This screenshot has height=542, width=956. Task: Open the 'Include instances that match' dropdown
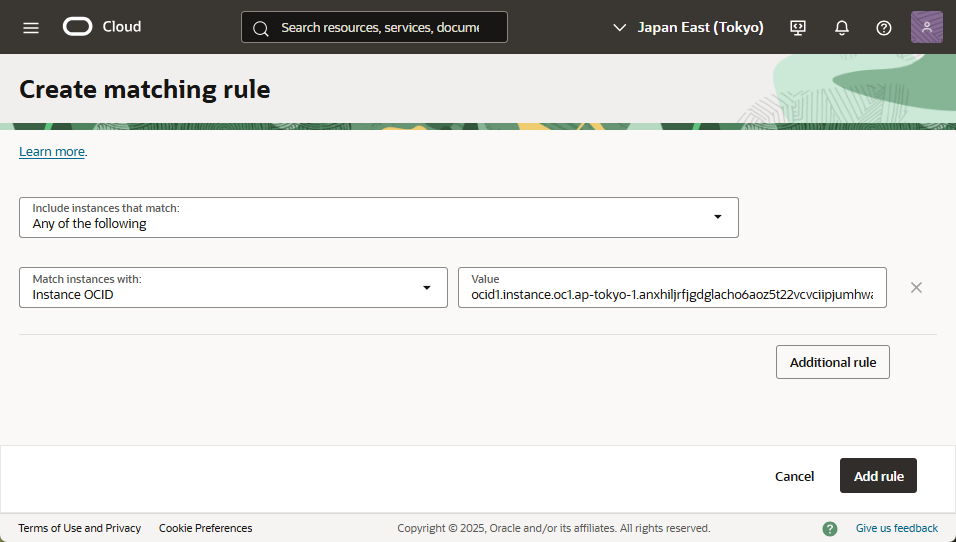[378, 217]
